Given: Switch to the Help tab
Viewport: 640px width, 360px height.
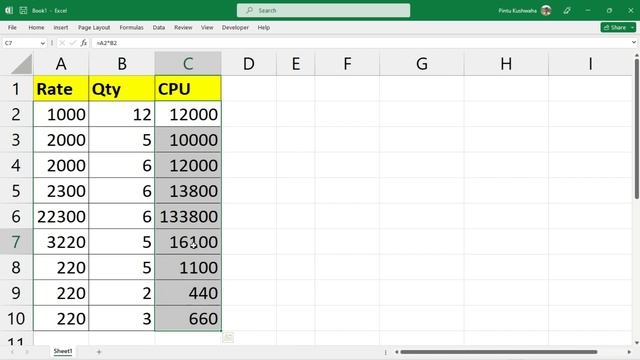Looking at the screenshot, I should click(x=264, y=27).
